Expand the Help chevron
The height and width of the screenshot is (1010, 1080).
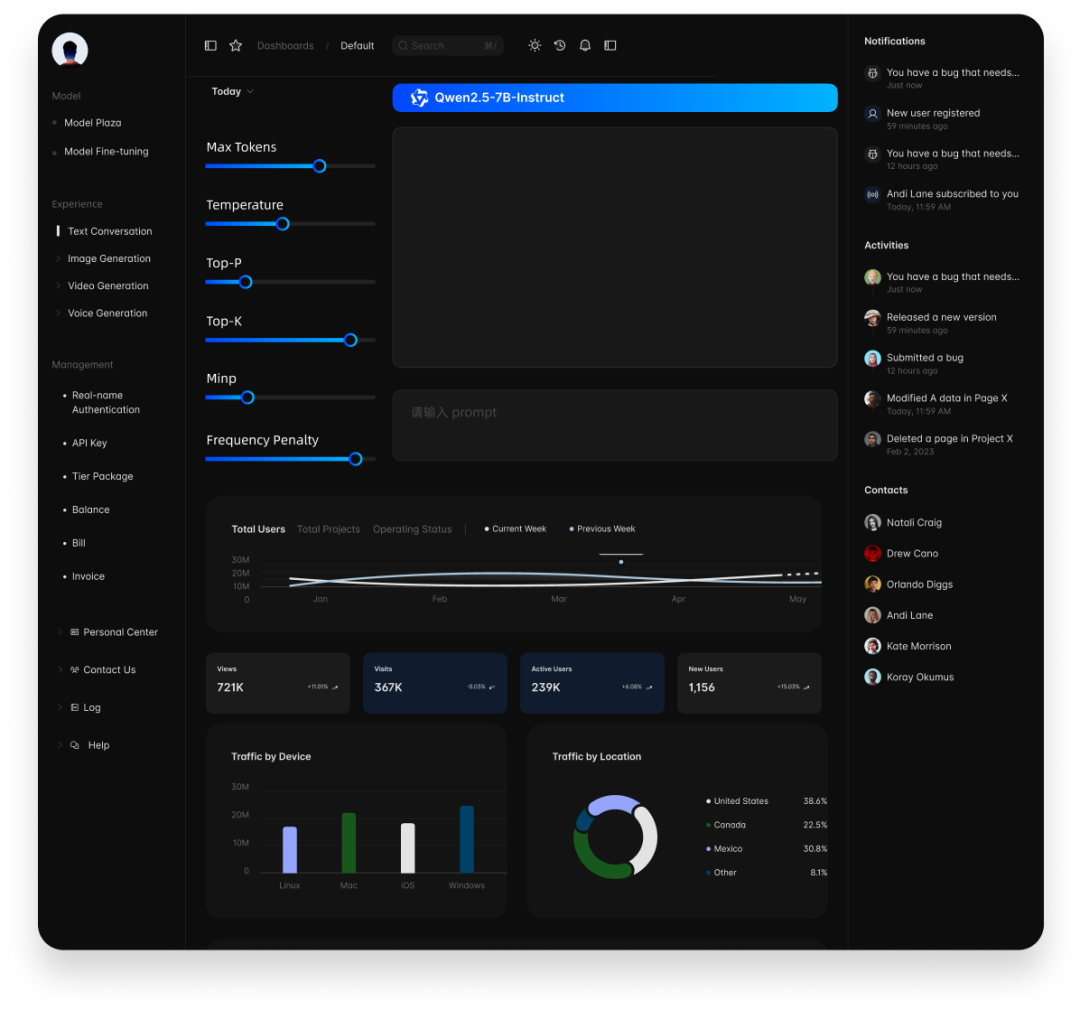[x=60, y=745]
